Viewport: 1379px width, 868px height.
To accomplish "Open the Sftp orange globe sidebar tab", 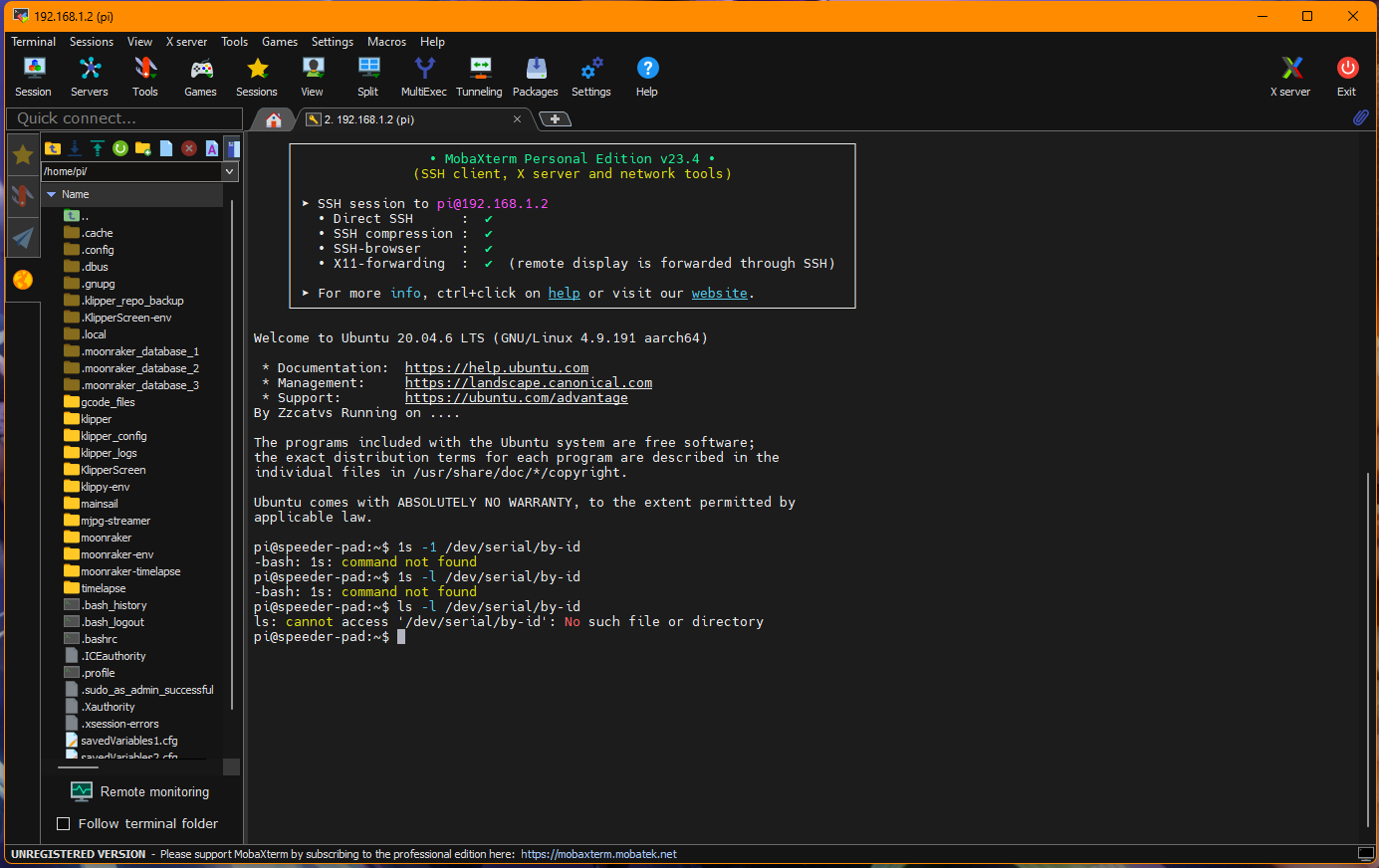I will coord(23,280).
